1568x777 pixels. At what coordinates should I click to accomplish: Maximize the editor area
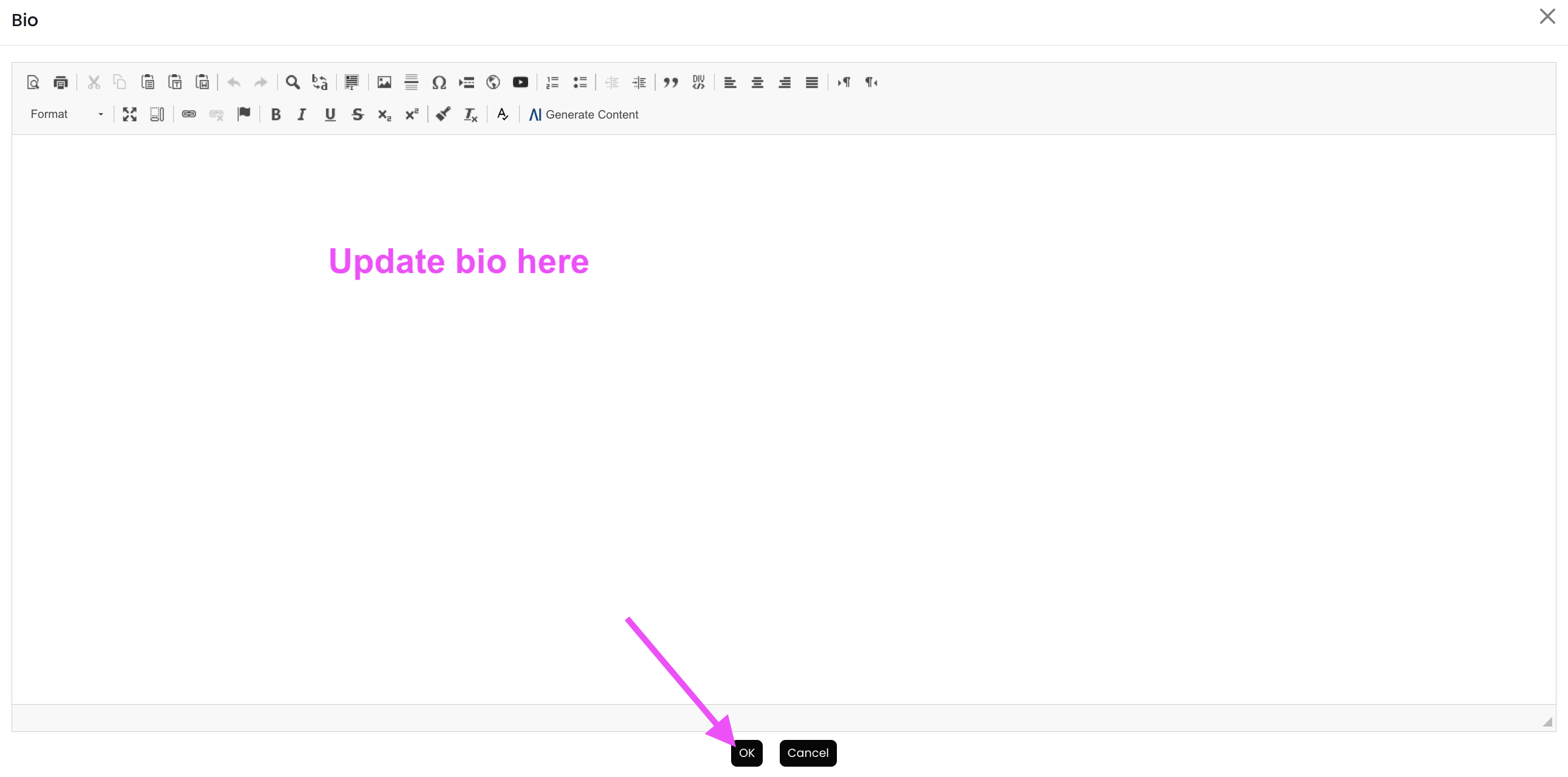point(129,114)
